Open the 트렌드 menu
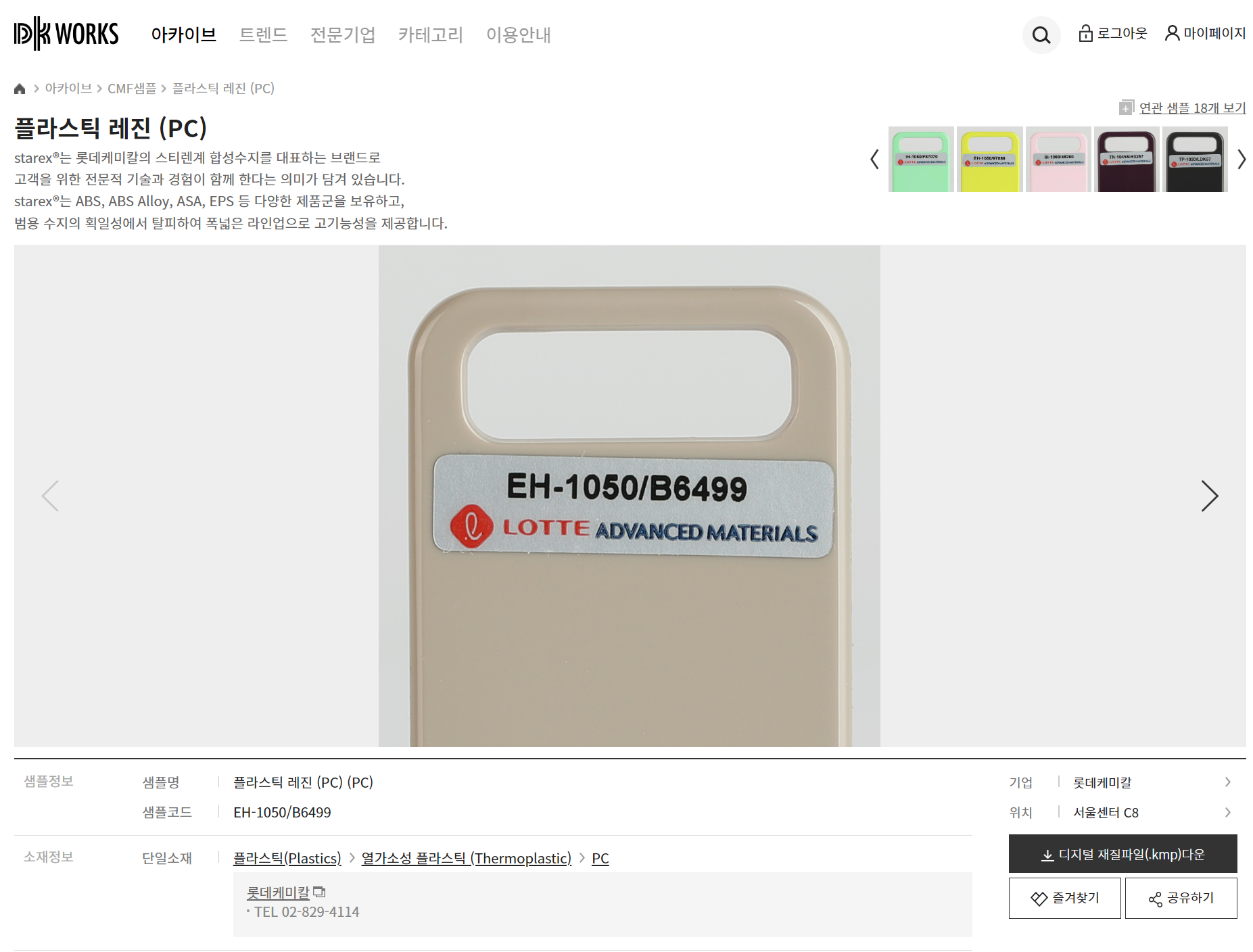The height and width of the screenshot is (952, 1253). tap(263, 34)
